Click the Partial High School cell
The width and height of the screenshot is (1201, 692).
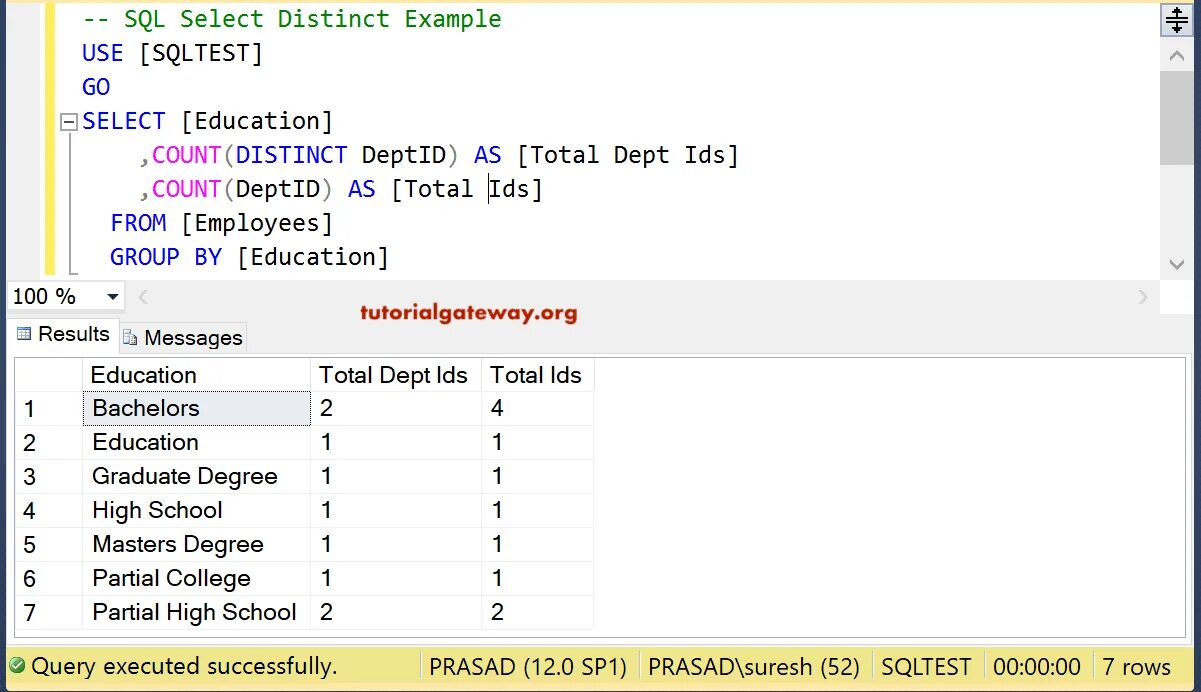tap(196, 612)
